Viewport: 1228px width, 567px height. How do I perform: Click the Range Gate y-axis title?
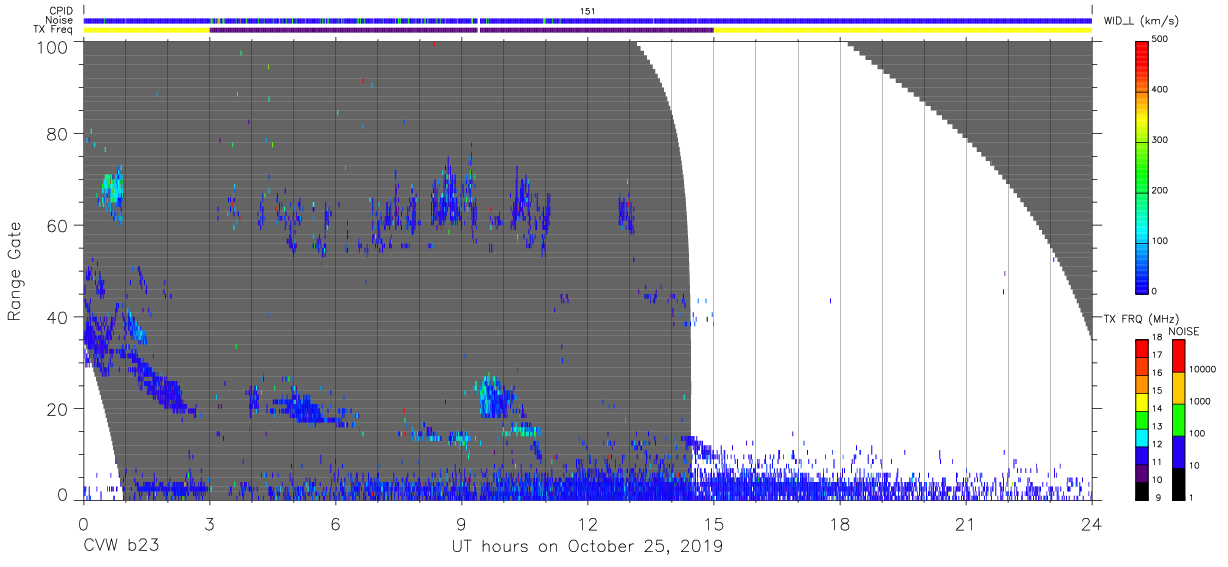pos(15,272)
